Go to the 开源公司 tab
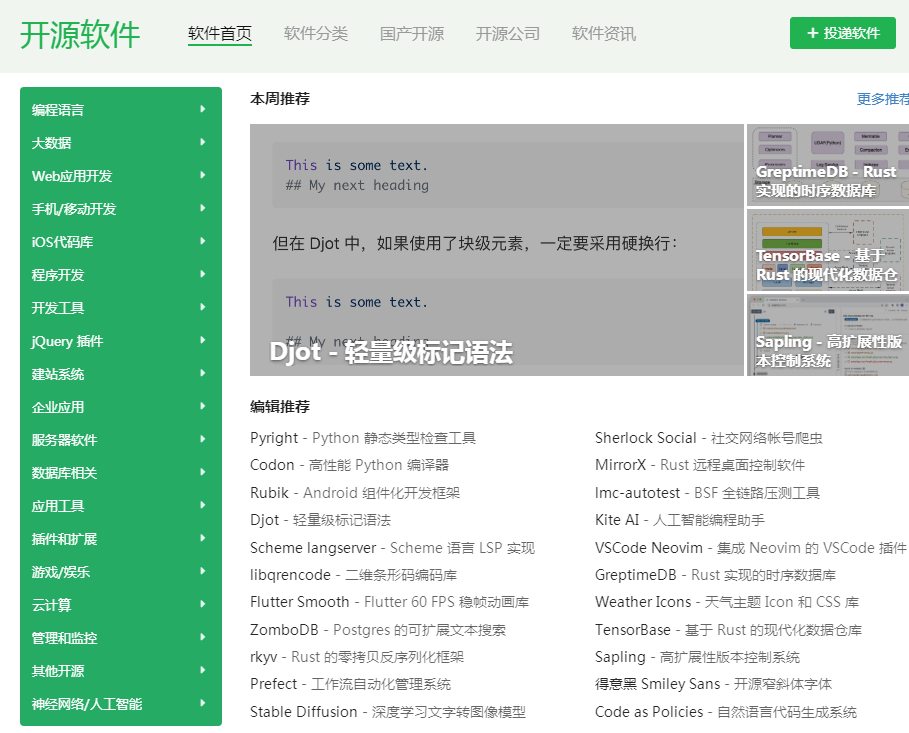Viewport: 909px width, 733px height. tap(508, 34)
